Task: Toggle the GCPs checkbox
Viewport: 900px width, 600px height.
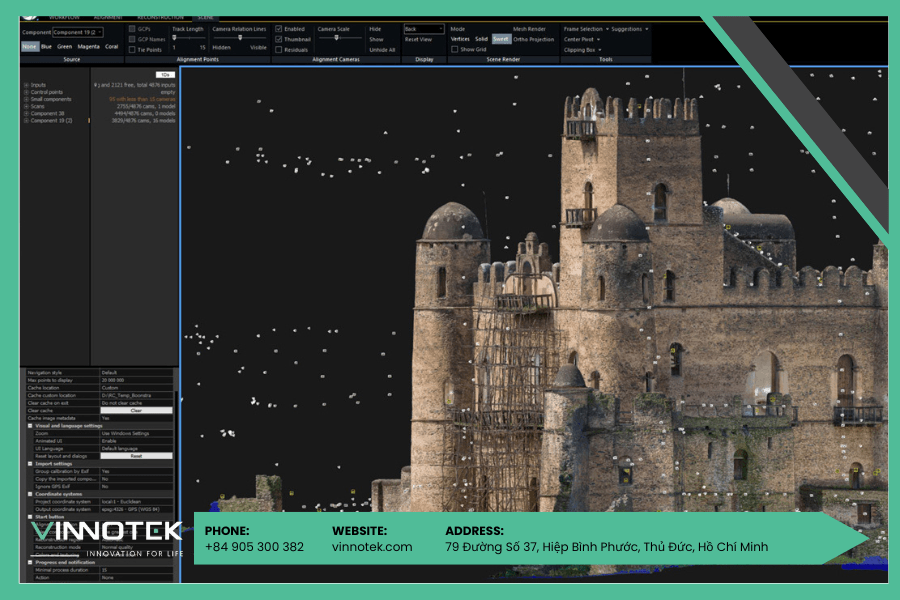Action: (132, 29)
